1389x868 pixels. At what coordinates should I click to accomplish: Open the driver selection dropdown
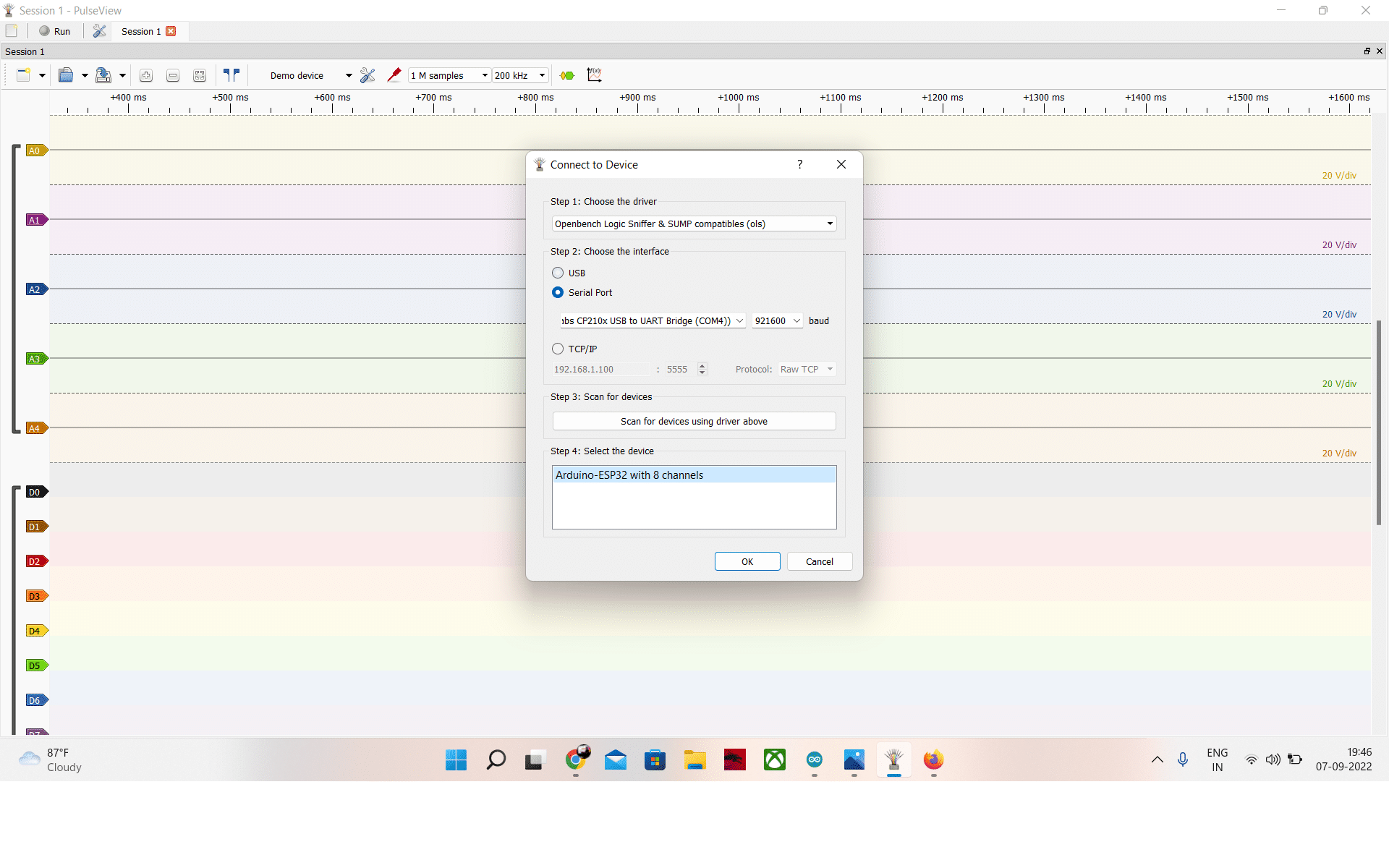click(x=694, y=224)
